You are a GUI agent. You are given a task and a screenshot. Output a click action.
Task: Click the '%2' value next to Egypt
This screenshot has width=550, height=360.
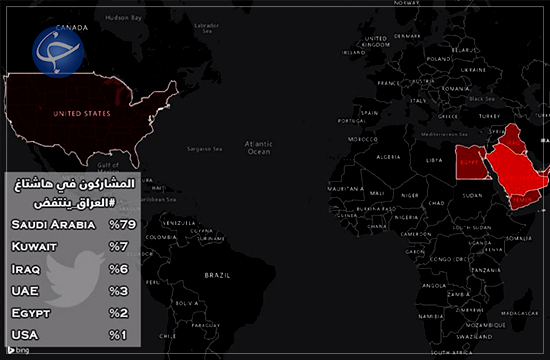pyautogui.click(x=119, y=313)
